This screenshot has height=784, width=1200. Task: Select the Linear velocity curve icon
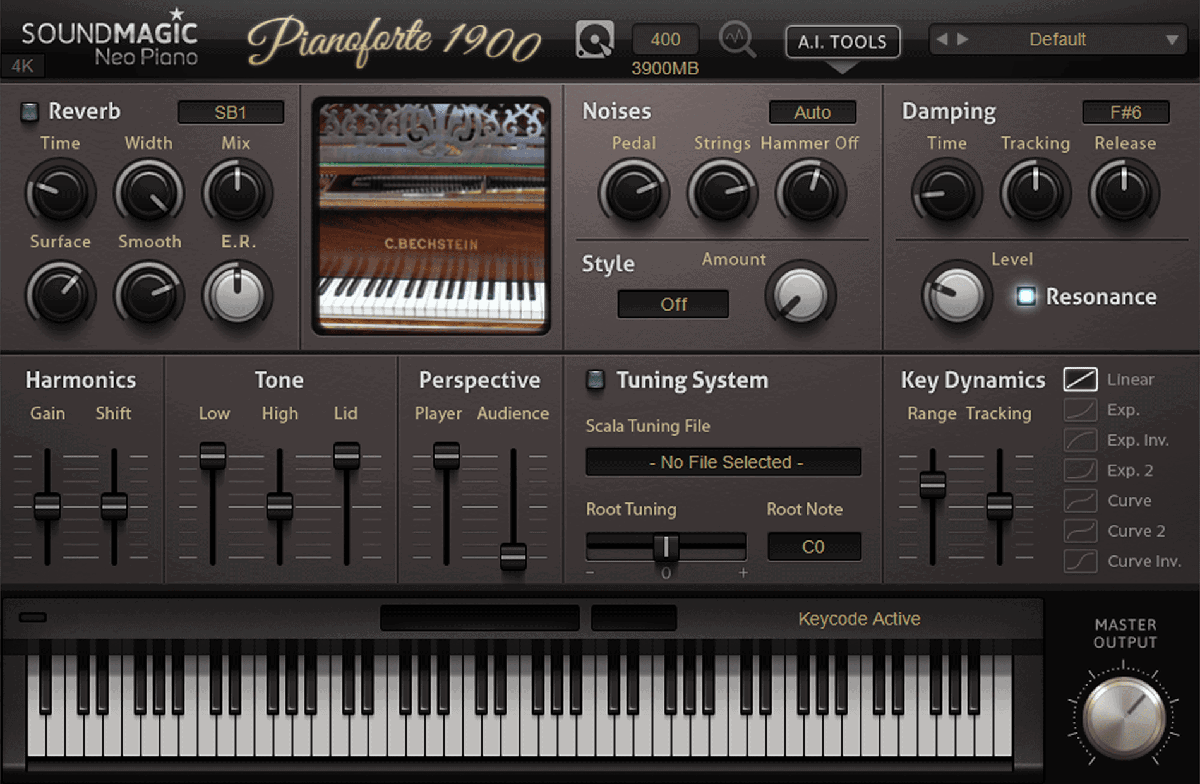pos(1080,379)
